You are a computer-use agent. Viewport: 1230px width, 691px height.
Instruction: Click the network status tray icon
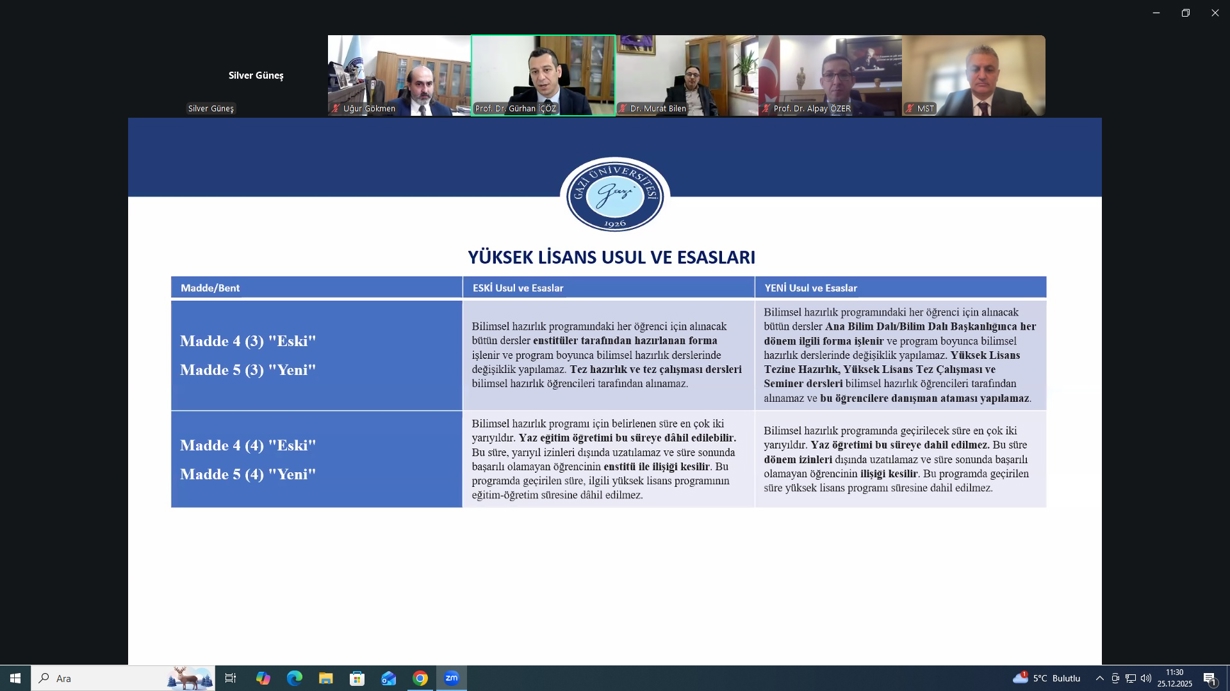[x=1130, y=678]
